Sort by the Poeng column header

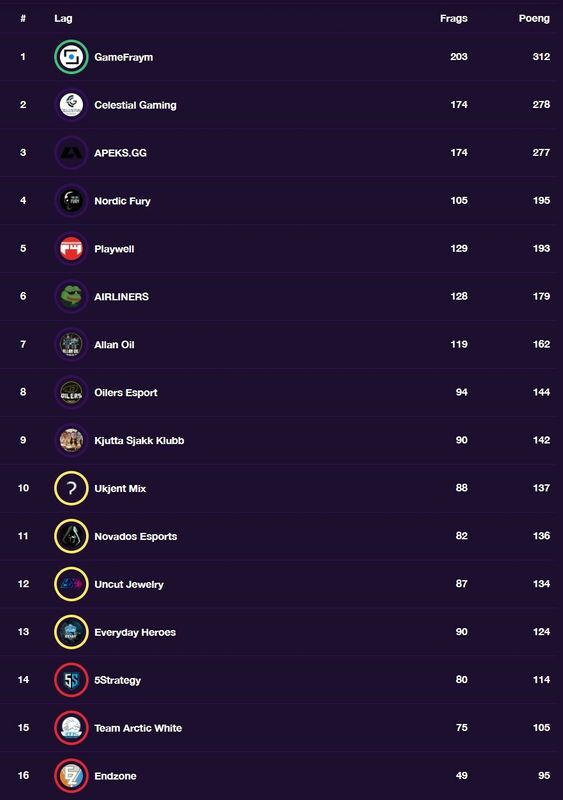pyautogui.click(x=534, y=18)
